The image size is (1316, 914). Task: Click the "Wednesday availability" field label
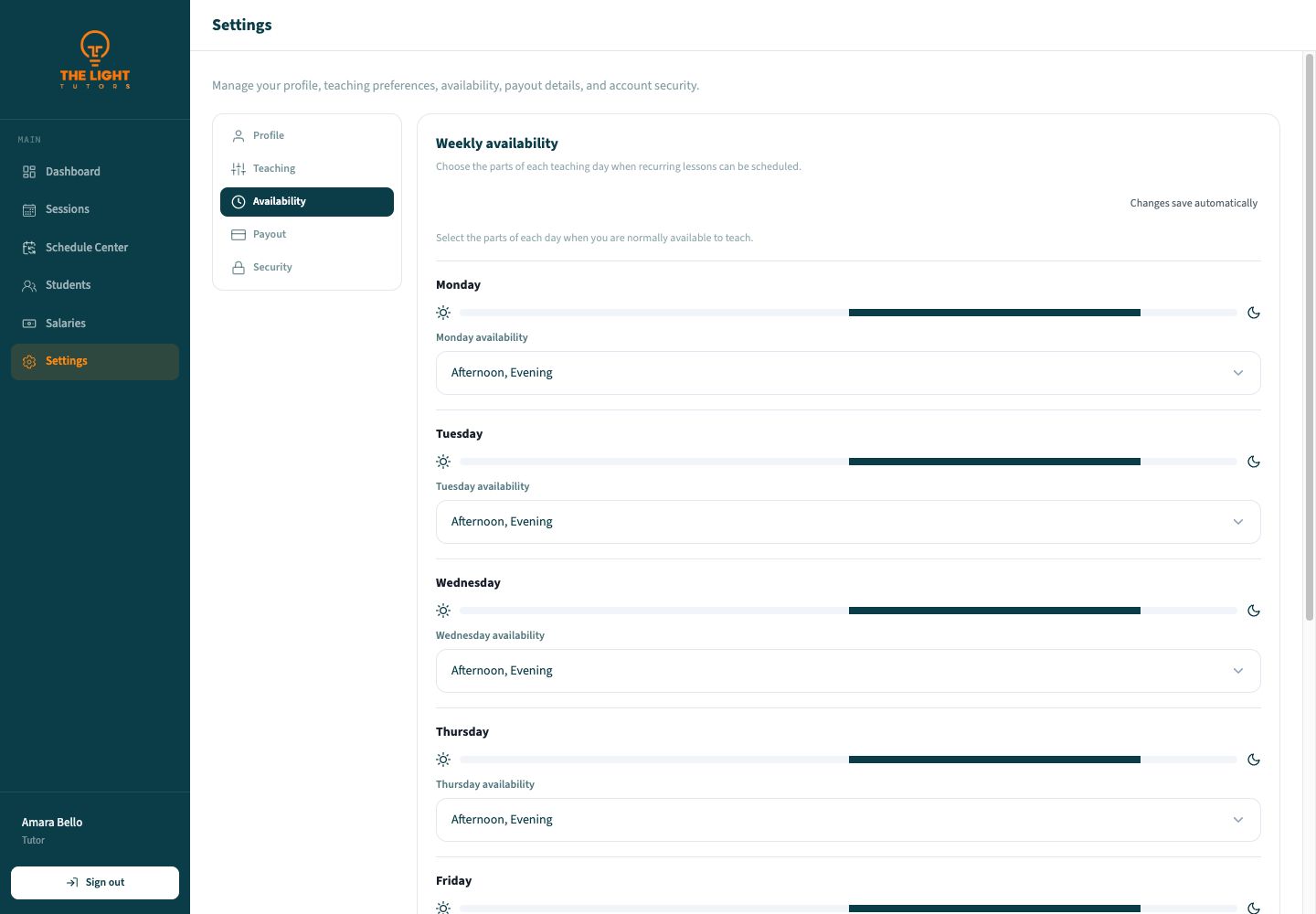point(490,635)
